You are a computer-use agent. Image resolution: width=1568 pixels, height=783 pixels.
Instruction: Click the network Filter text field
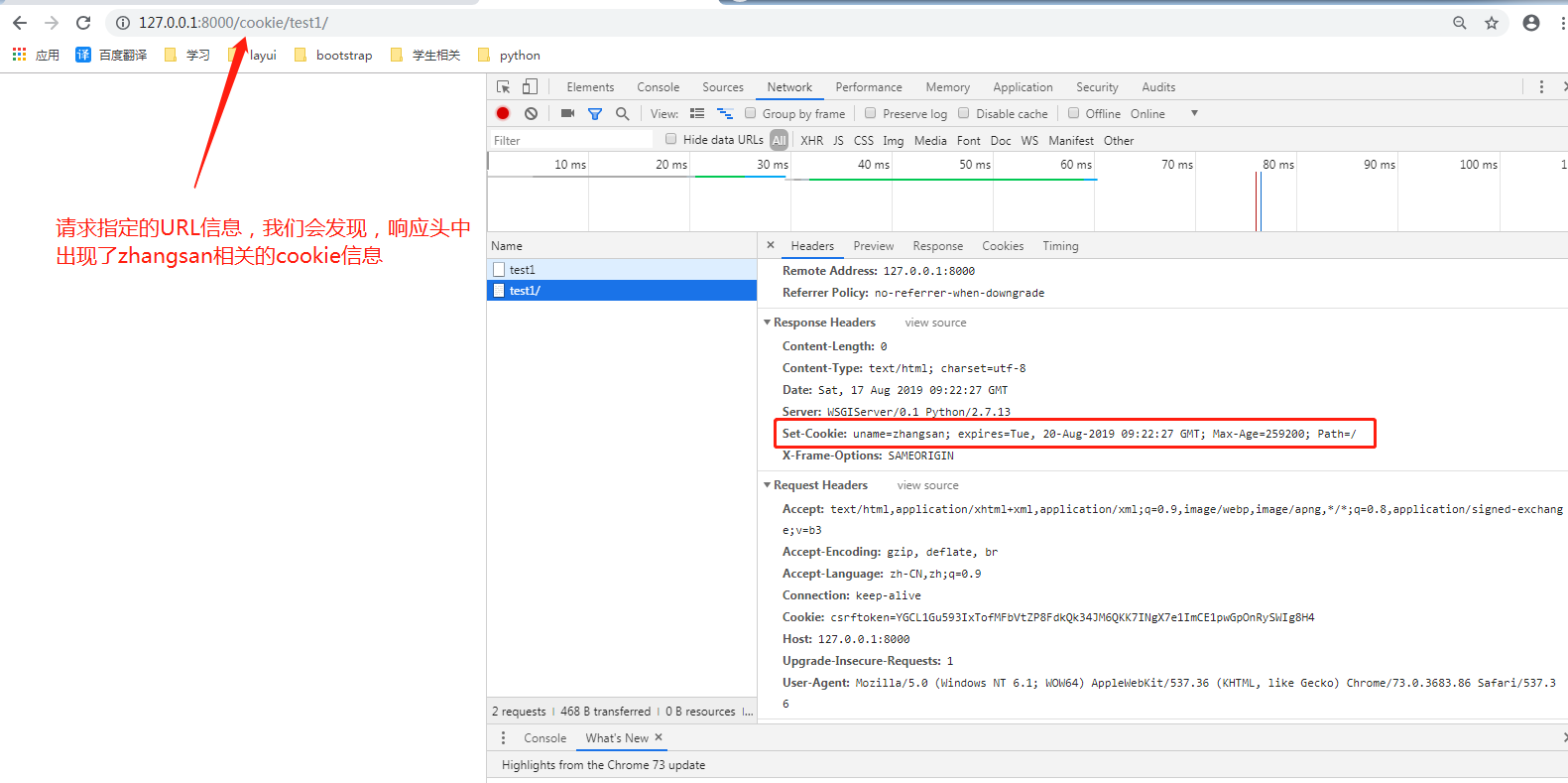pos(571,140)
